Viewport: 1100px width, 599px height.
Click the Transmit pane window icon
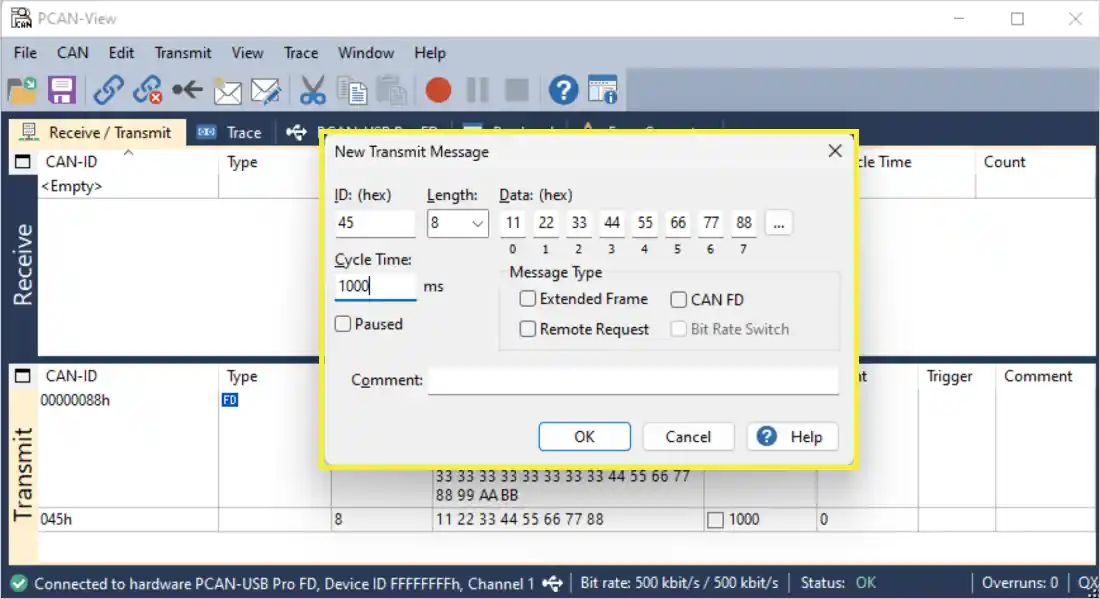[x=22, y=376]
